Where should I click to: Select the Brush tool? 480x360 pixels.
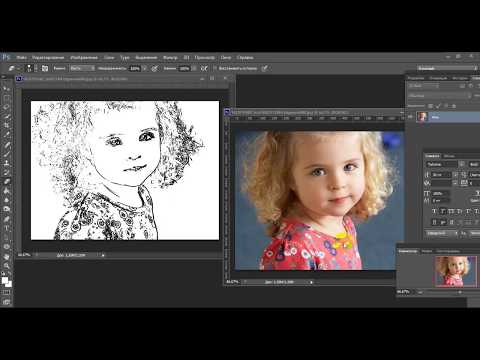(6, 154)
